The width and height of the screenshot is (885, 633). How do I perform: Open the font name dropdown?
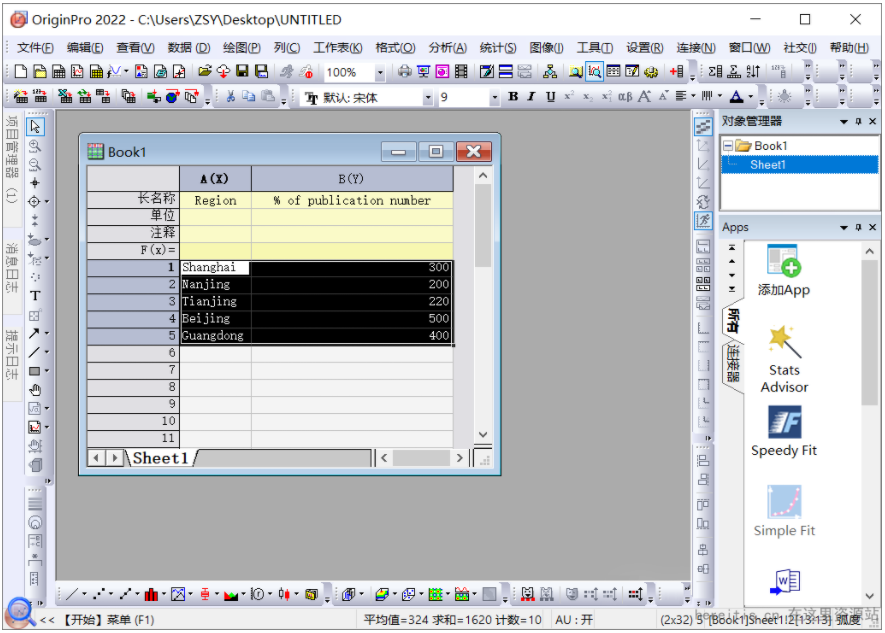tap(428, 98)
